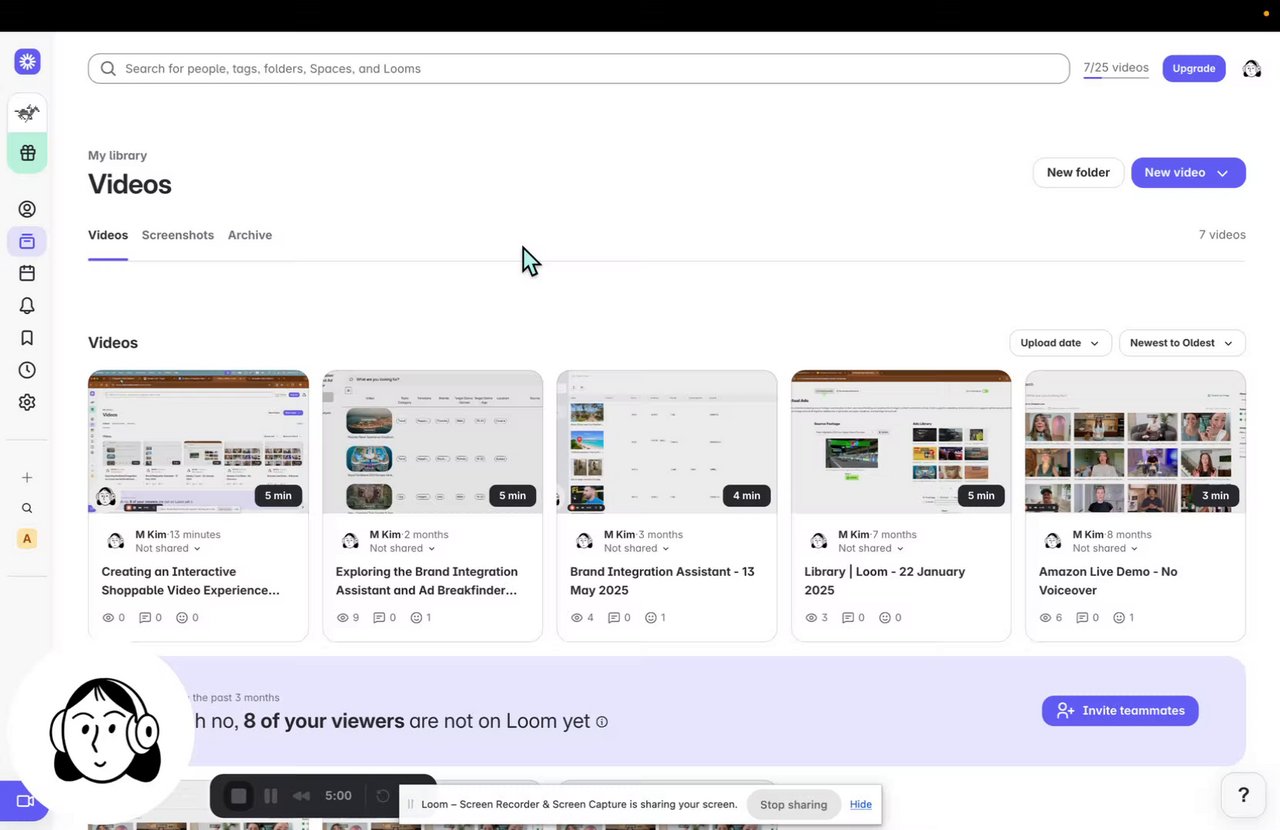This screenshot has width=1280, height=830.
Task: Expand 'Not shared' on Brand Integration Assistant - 13 May
Action: (x=637, y=548)
